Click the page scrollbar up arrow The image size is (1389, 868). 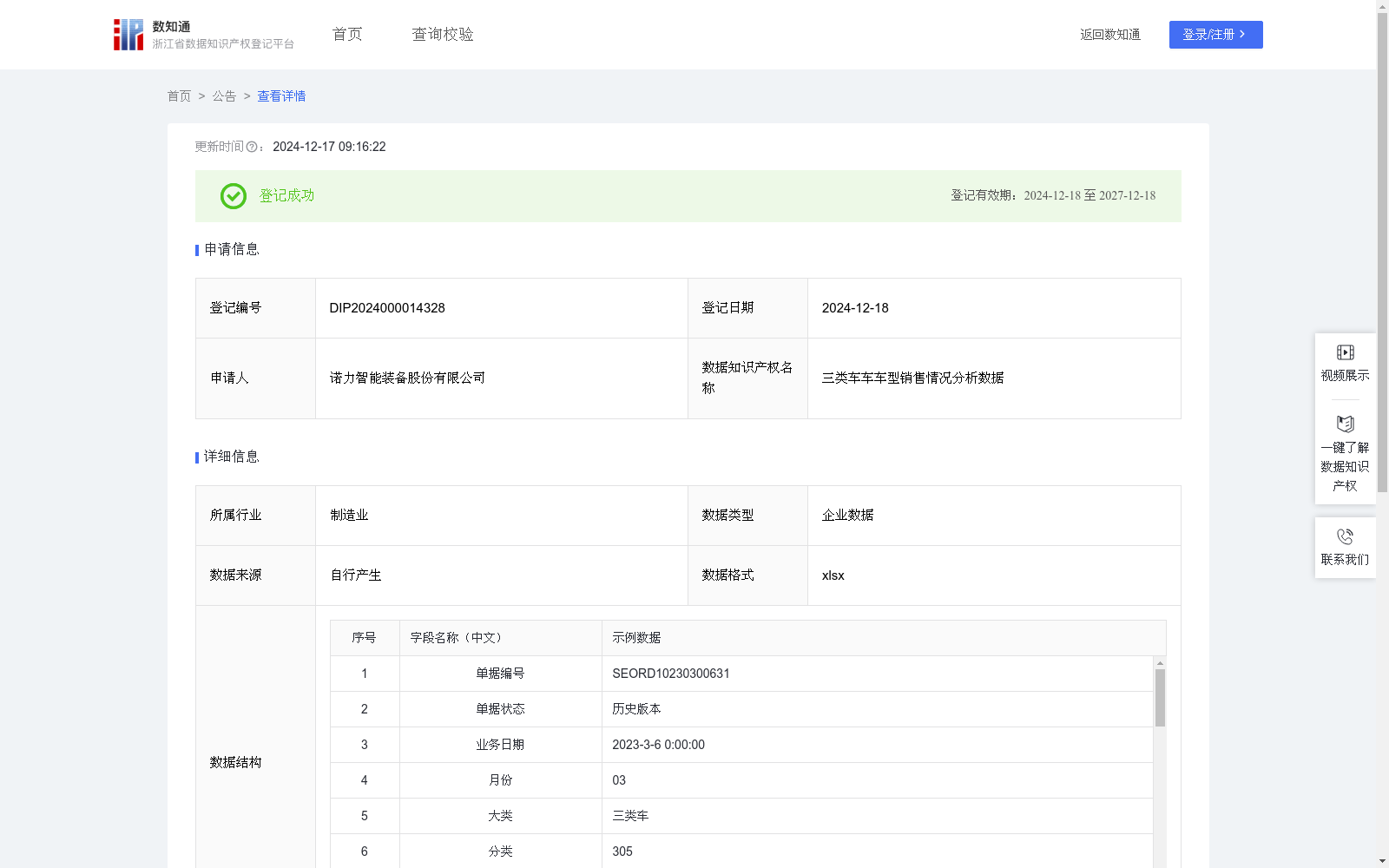[1382, 6]
